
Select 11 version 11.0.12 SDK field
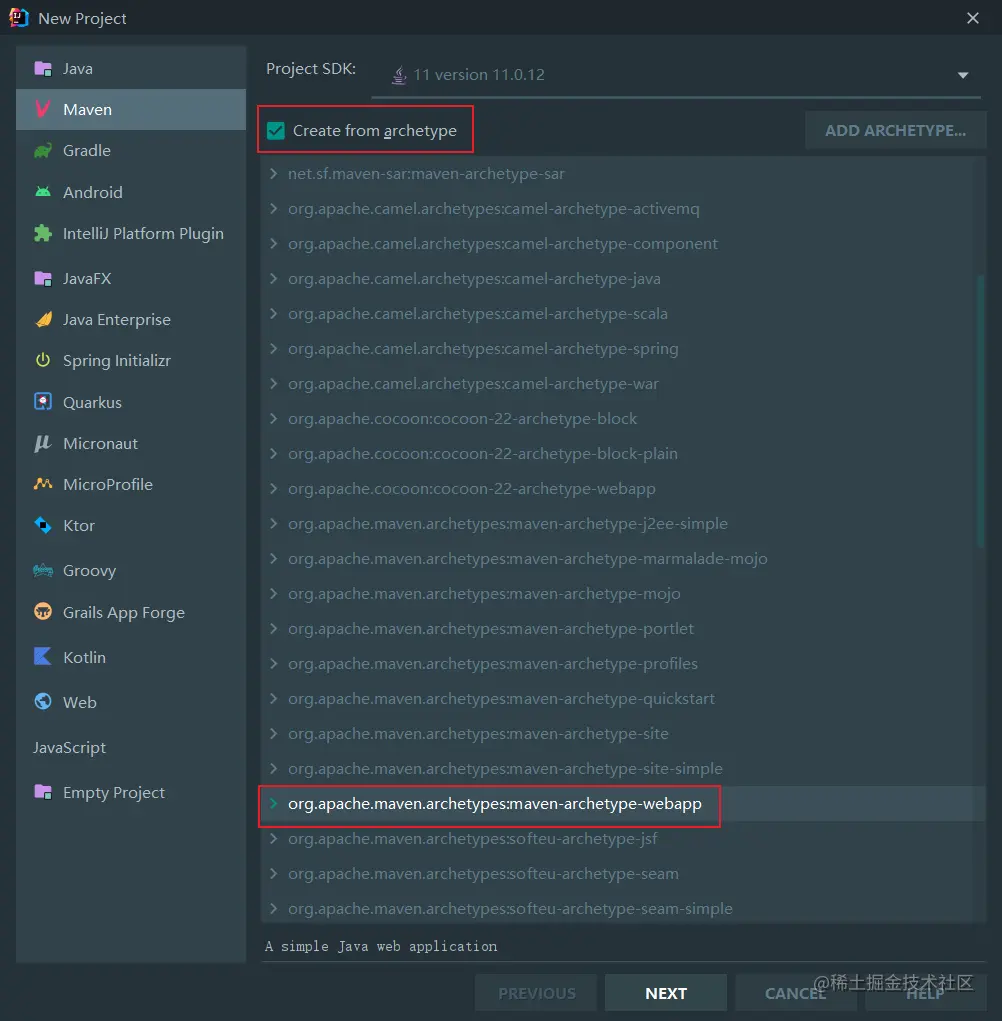tap(676, 75)
